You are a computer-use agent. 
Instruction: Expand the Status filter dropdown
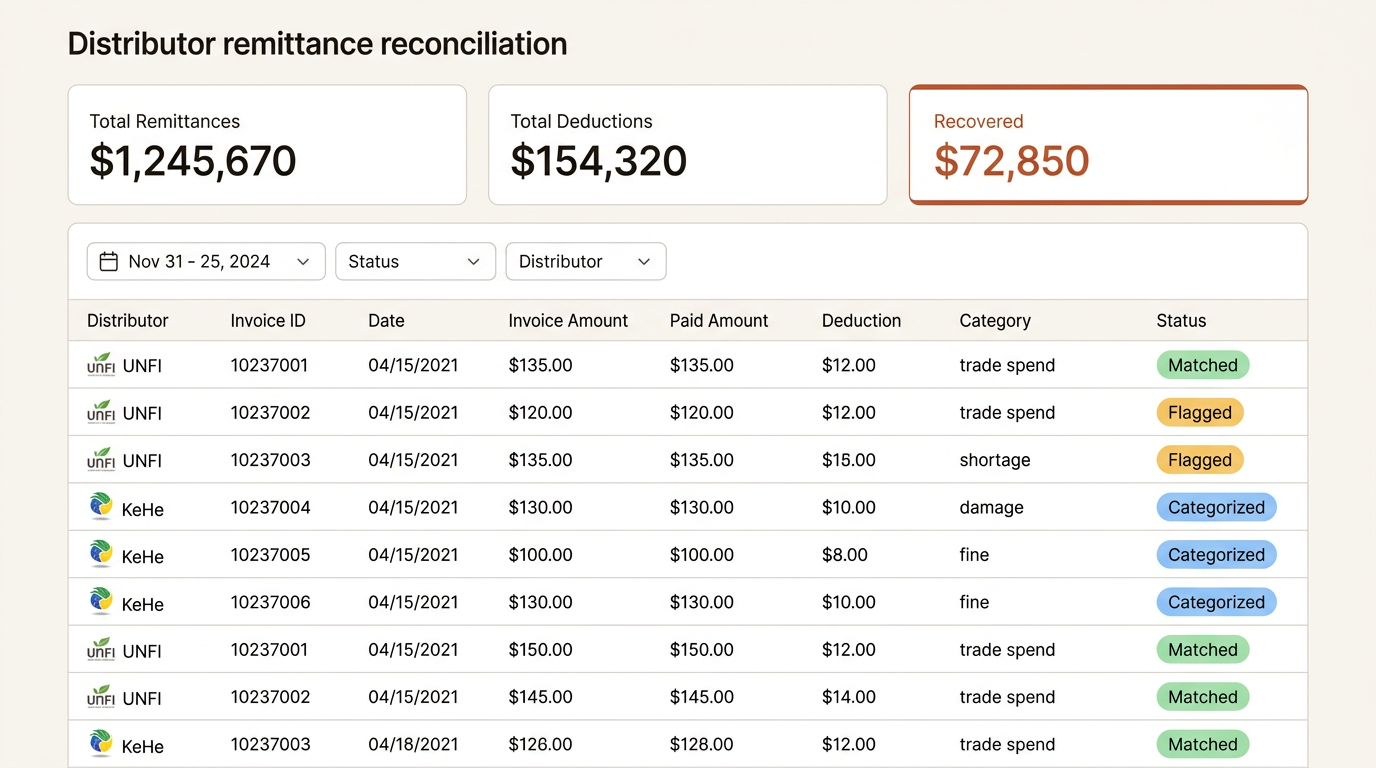tap(415, 262)
